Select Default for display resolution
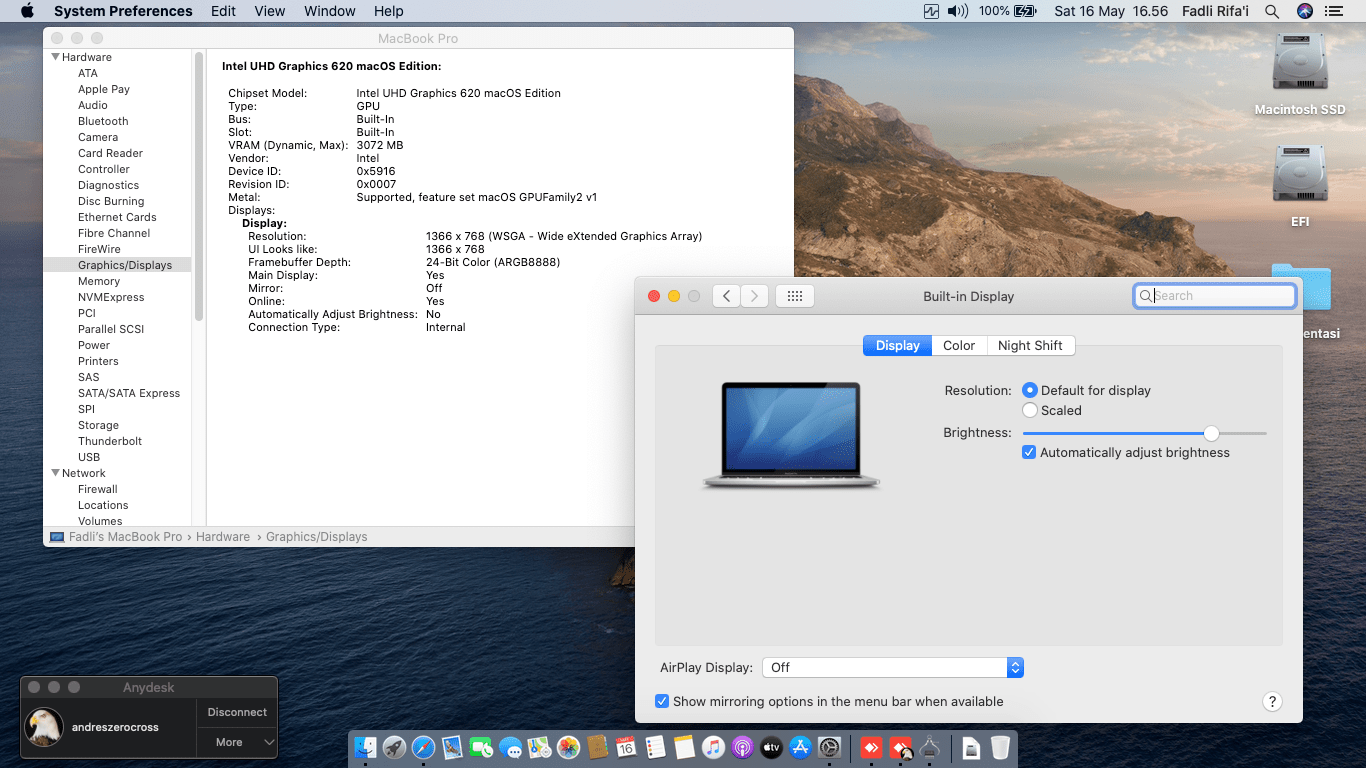 coord(1086,390)
